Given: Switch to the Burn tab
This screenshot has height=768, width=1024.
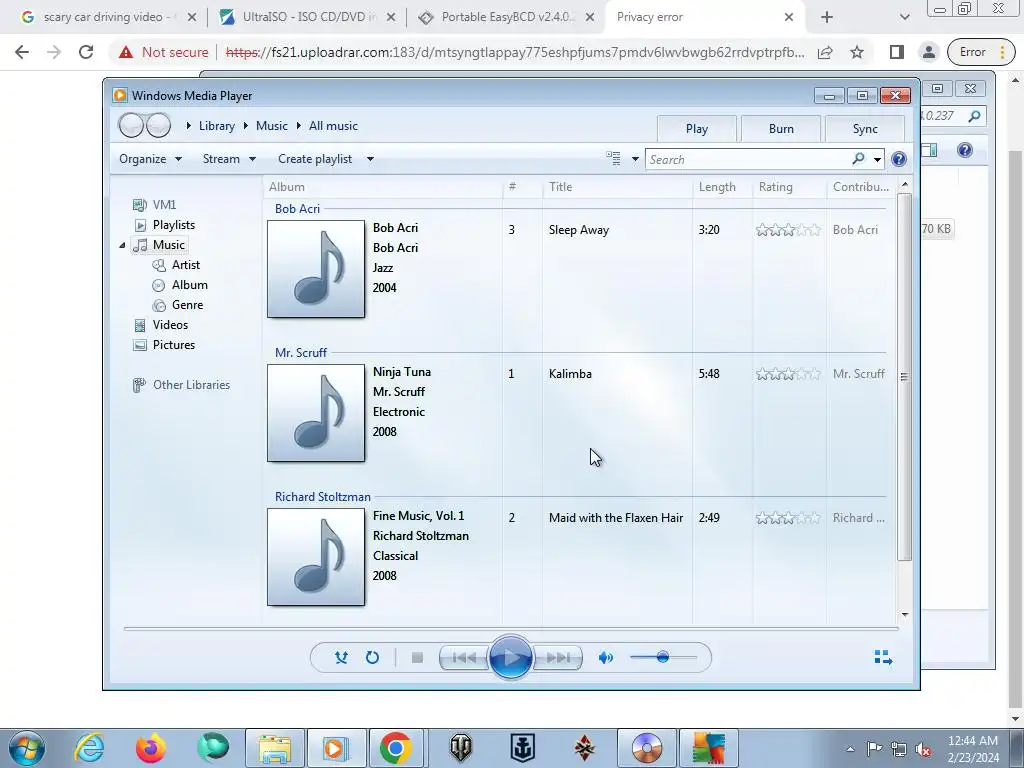Looking at the screenshot, I should point(781,129).
